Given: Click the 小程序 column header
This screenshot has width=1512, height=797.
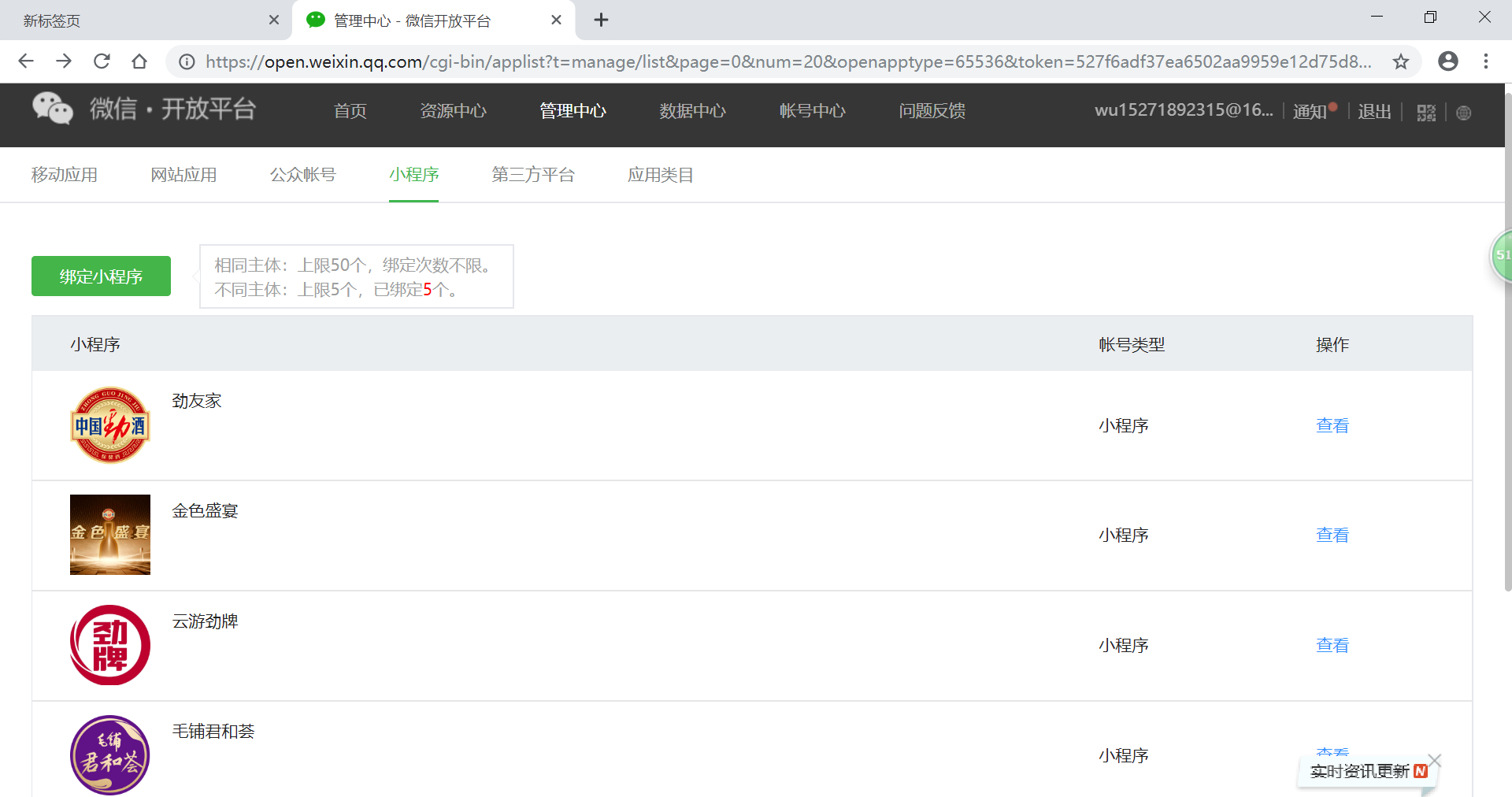Looking at the screenshot, I should coord(95,344).
